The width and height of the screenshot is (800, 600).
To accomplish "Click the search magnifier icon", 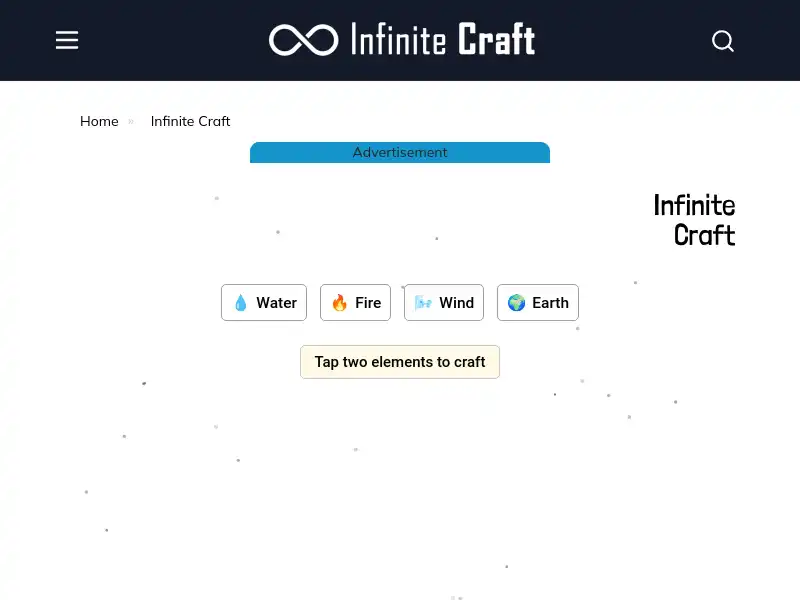I will tap(722, 41).
